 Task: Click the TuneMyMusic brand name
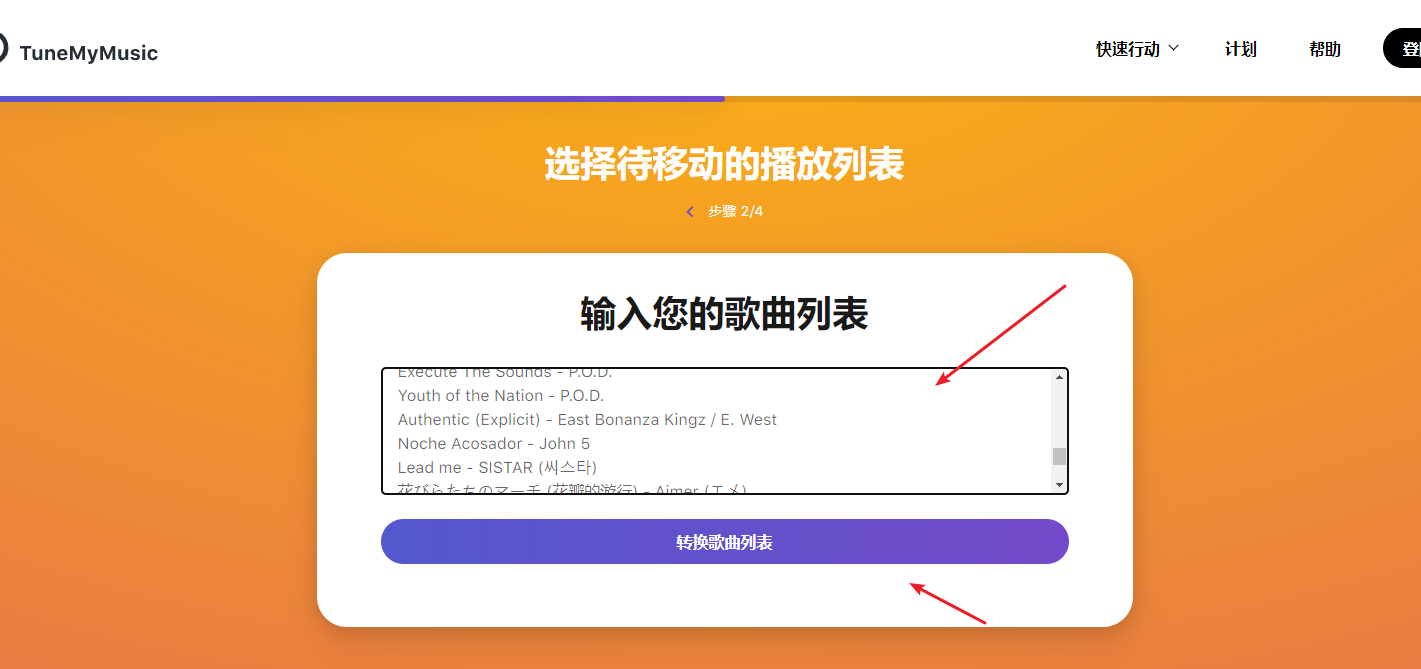point(88,53)
